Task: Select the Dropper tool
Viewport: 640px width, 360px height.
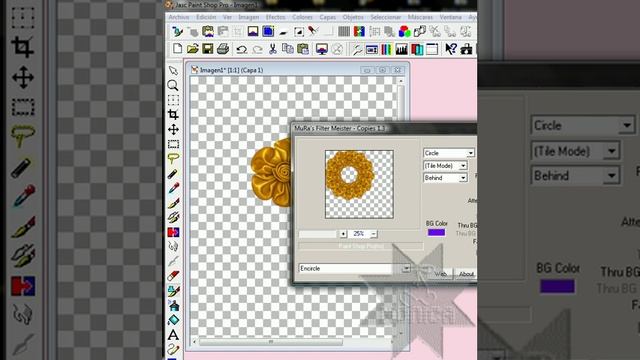Action: point(173,188)
